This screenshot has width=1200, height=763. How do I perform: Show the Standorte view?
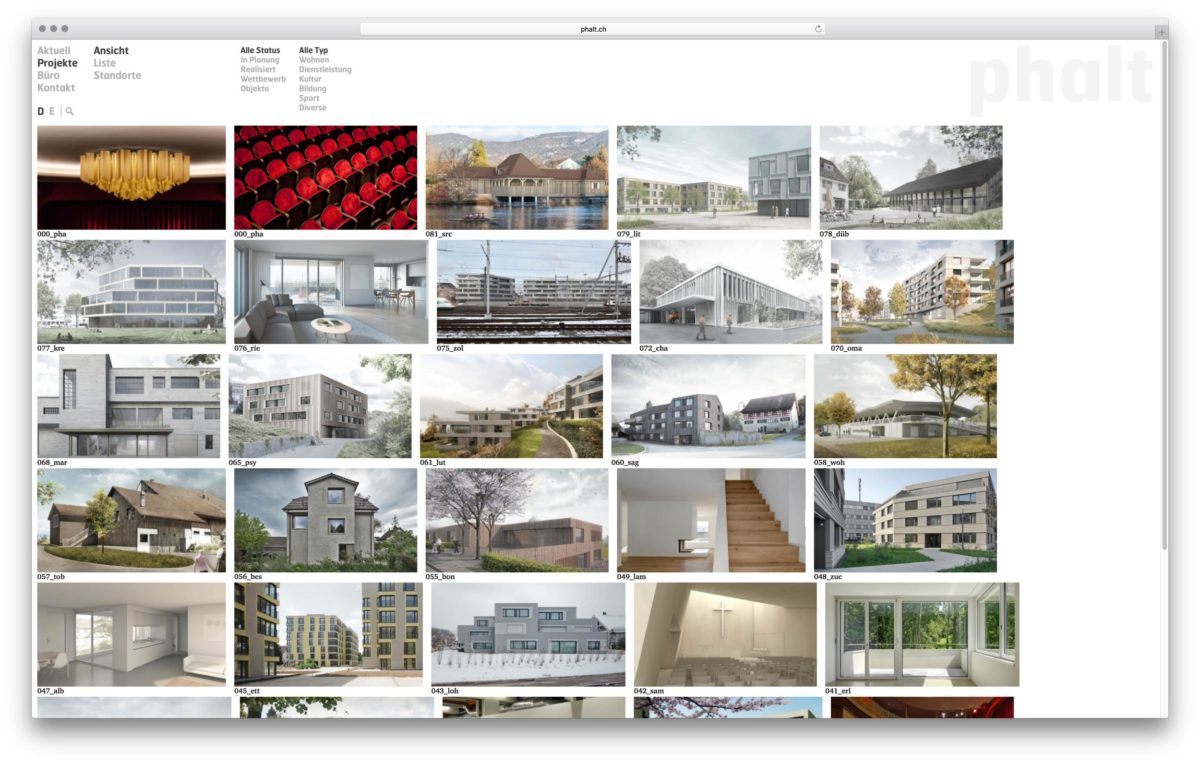117,76
